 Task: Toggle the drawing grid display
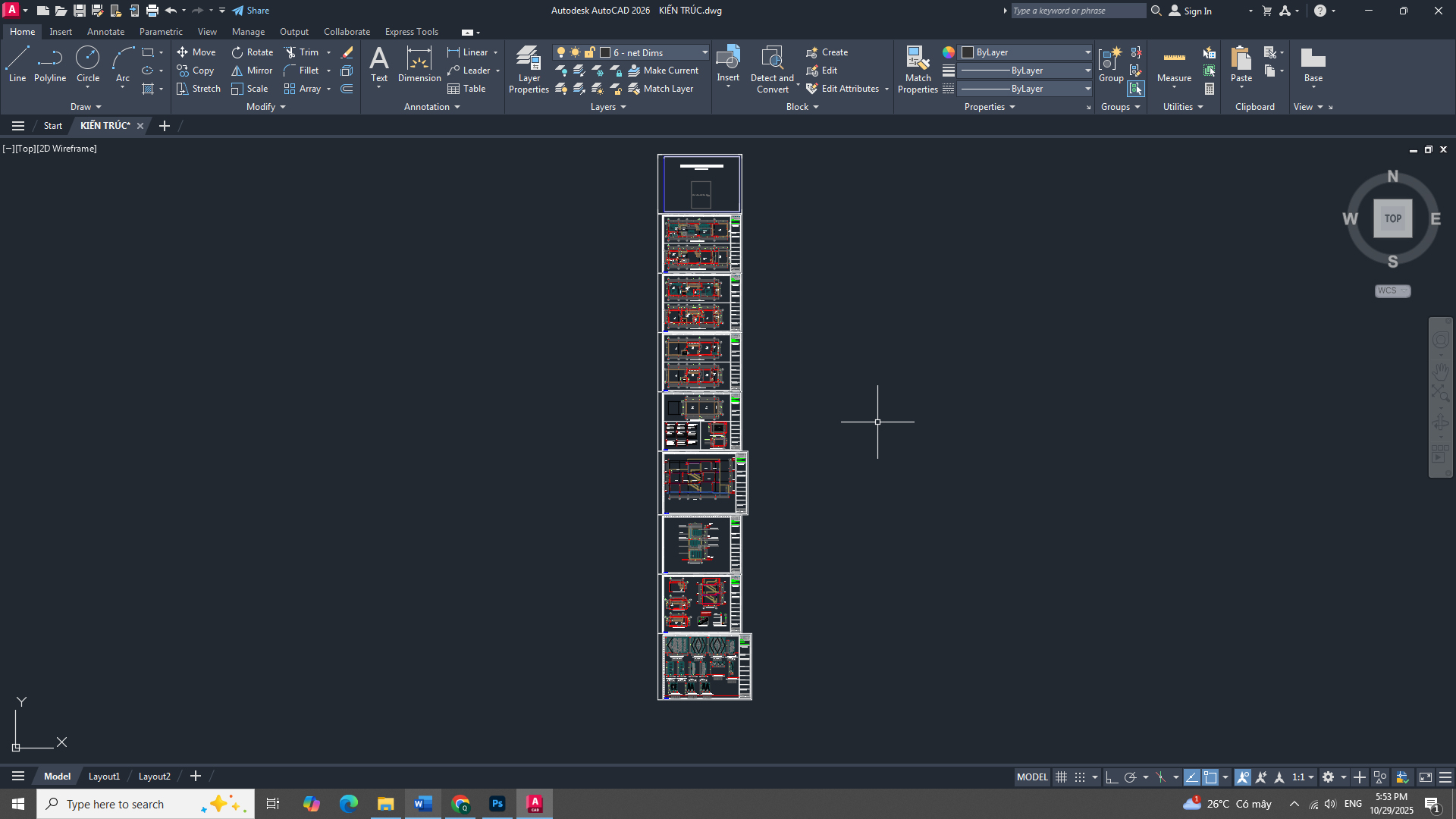(1062, 777)
